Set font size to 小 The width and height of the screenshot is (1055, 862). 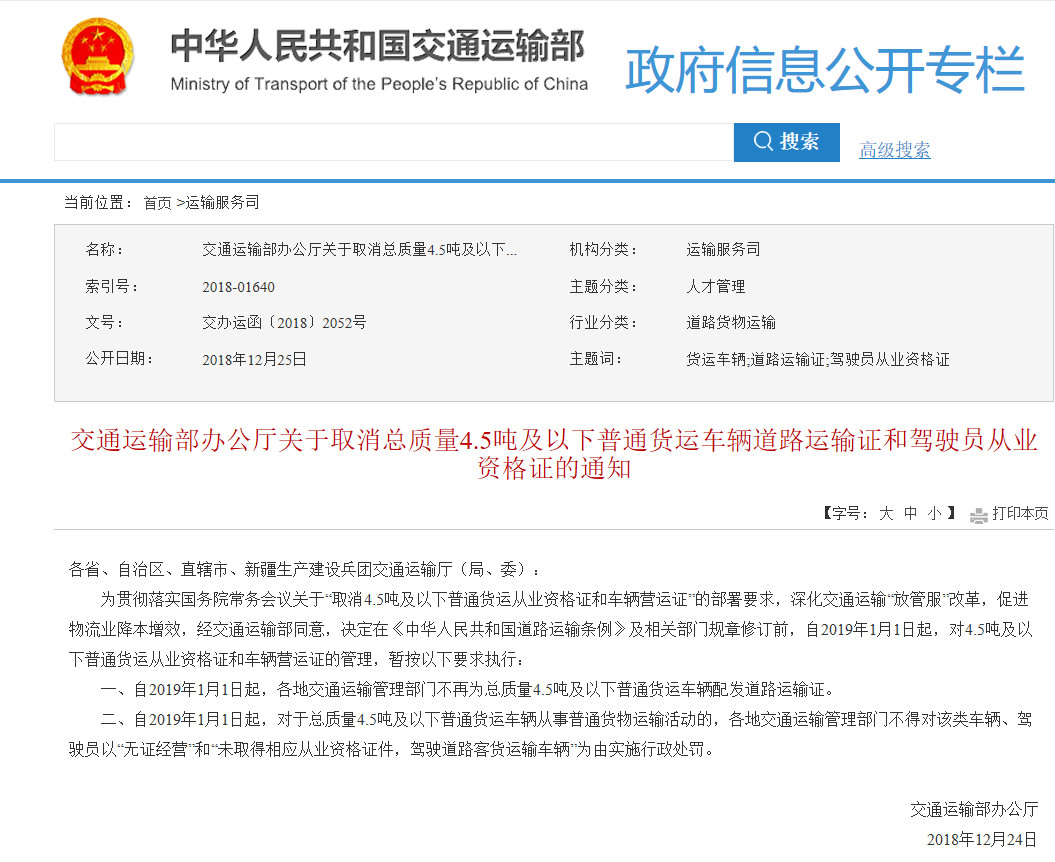coord(935,513)
